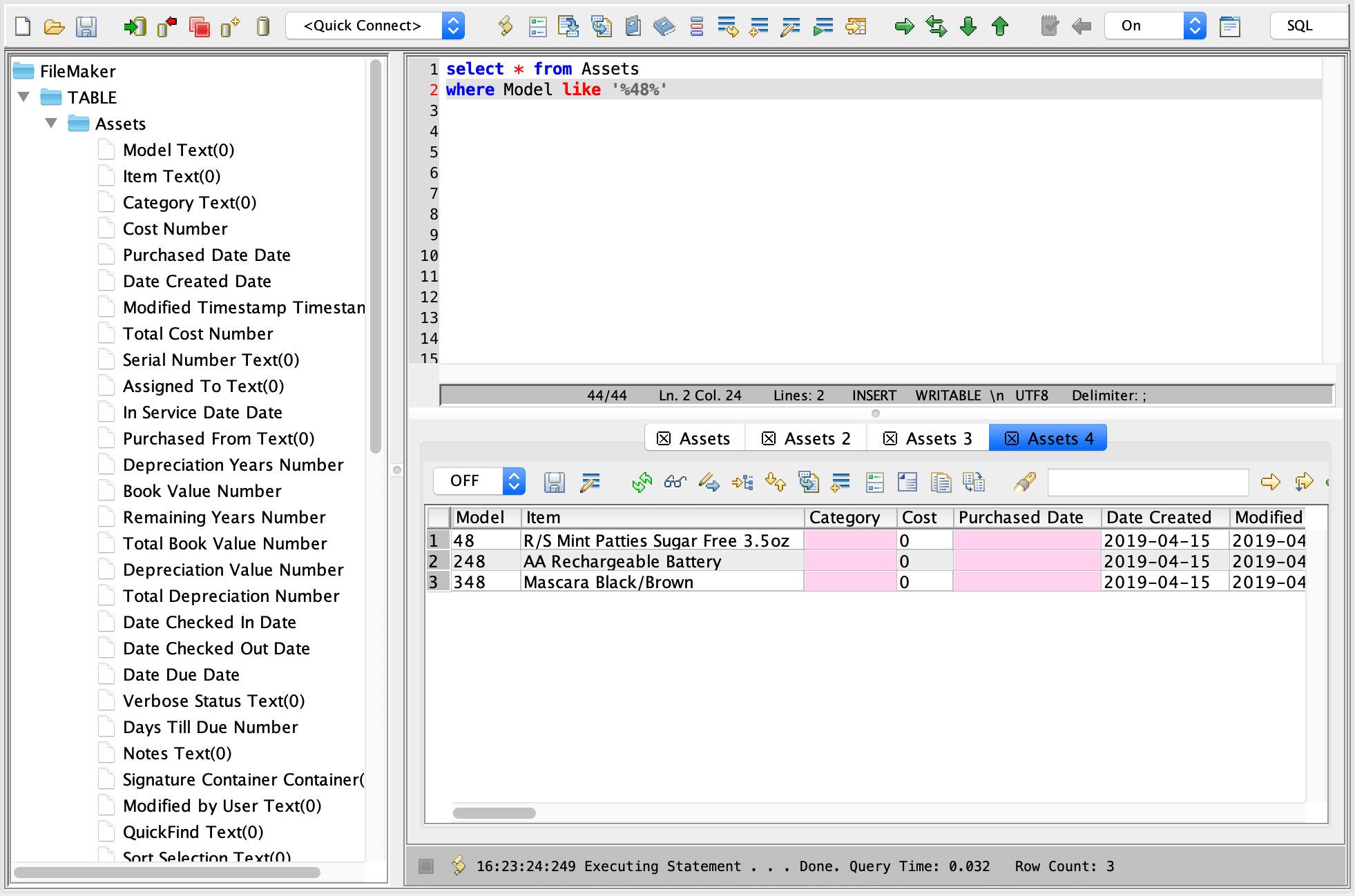The image size is (1355, 896).
Task: Click the result grid horizontal scrollbar
Action: (x=494, y=813)
